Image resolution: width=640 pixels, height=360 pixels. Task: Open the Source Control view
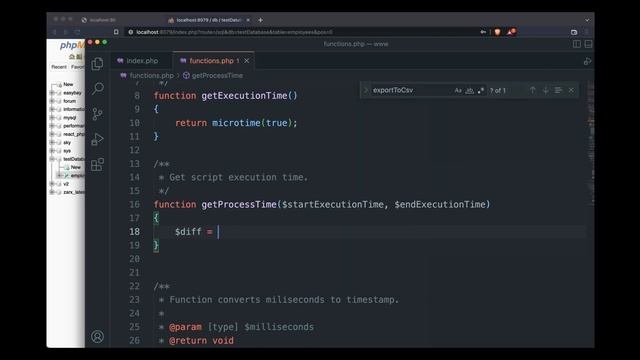(97, 114)
